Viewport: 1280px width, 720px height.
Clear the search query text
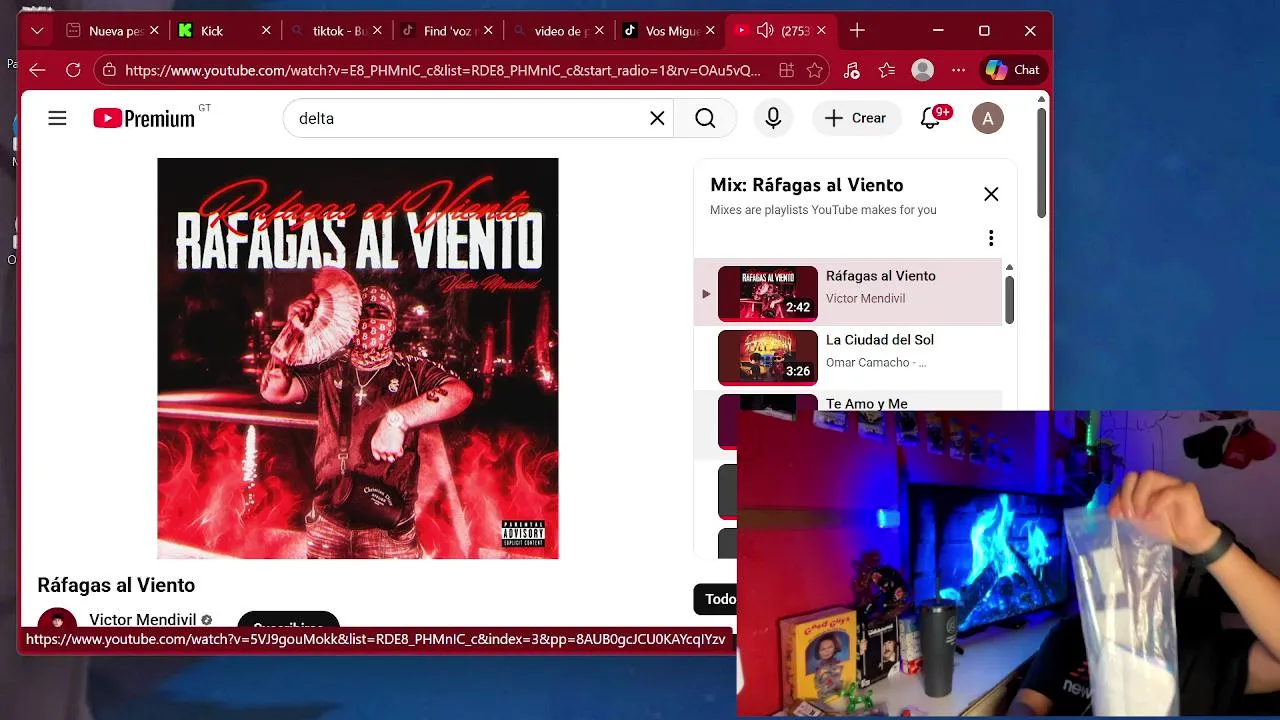click(x=657, y=118)
